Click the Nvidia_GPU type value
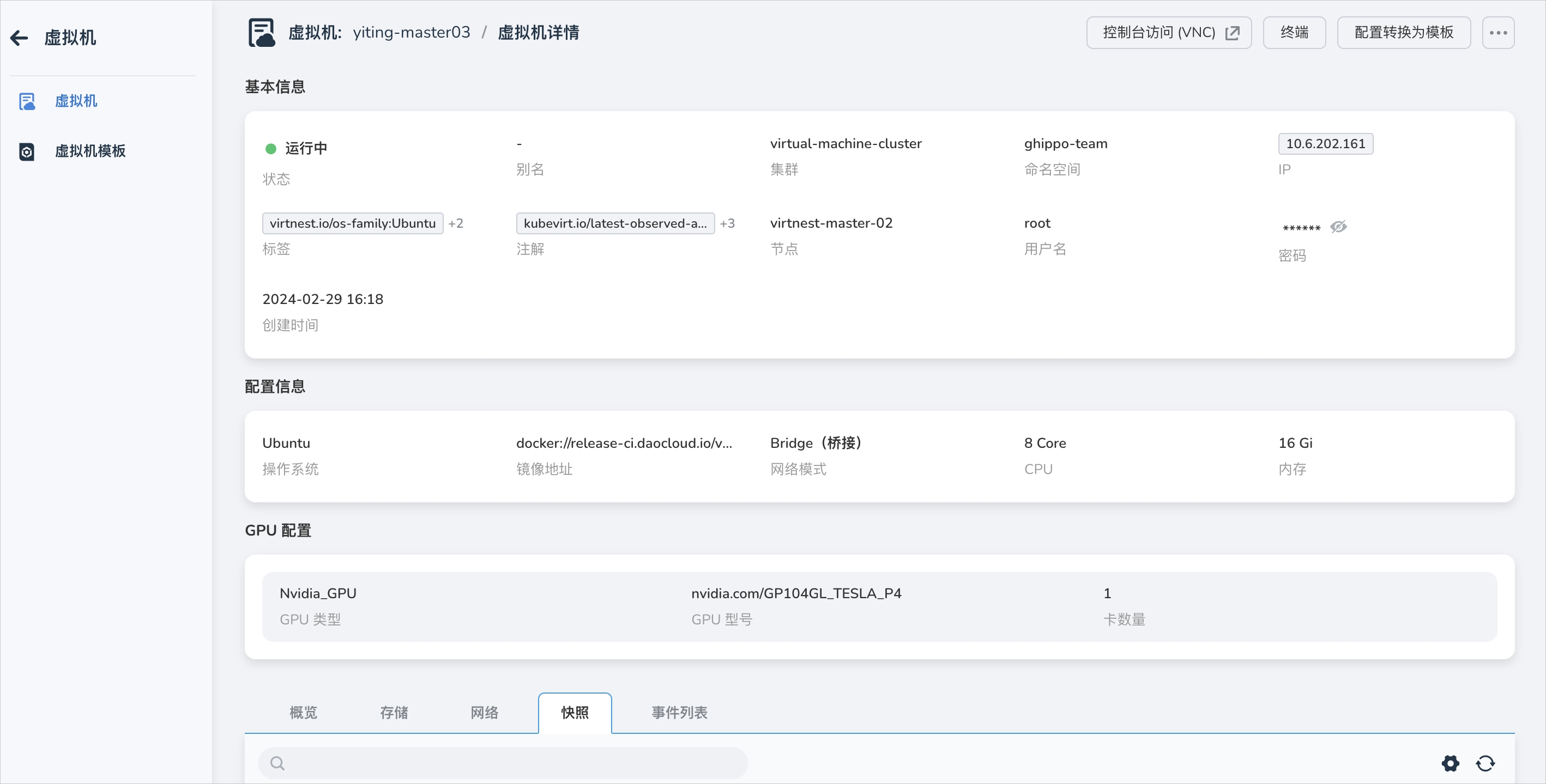Image resolution: width=1546 pixels, height=784 pixels. coord(317,593)
